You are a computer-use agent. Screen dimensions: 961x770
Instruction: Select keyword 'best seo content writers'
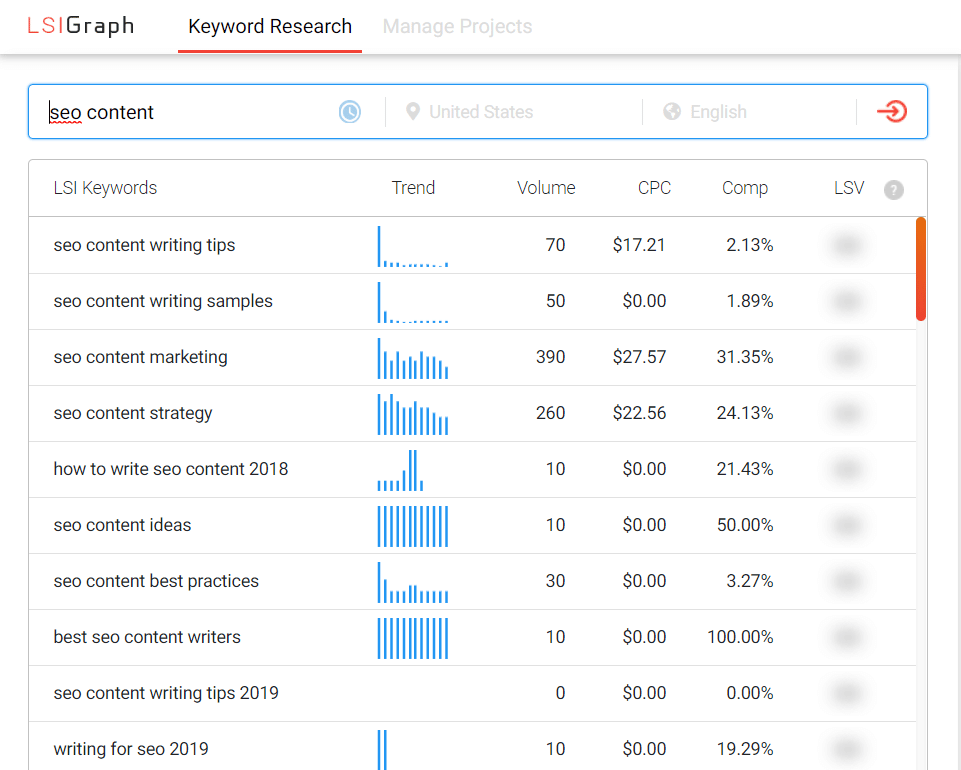[x=147, y=637]
